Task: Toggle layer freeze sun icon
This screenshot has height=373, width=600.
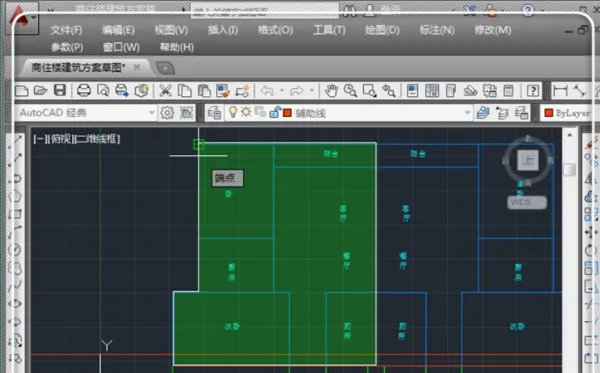Action: click(x=246, y=112)
